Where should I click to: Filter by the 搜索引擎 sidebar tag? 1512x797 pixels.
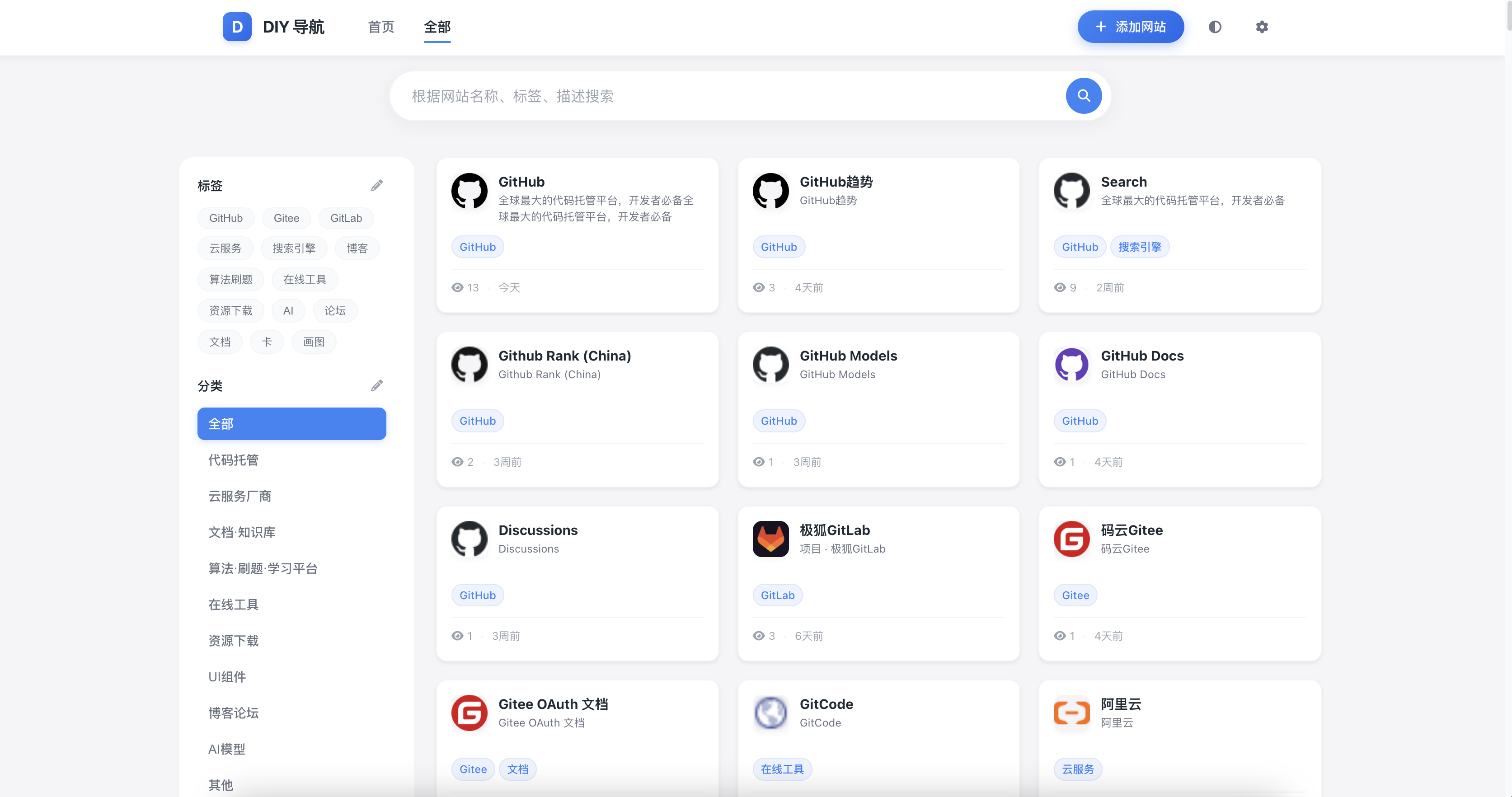coord(293,248)
